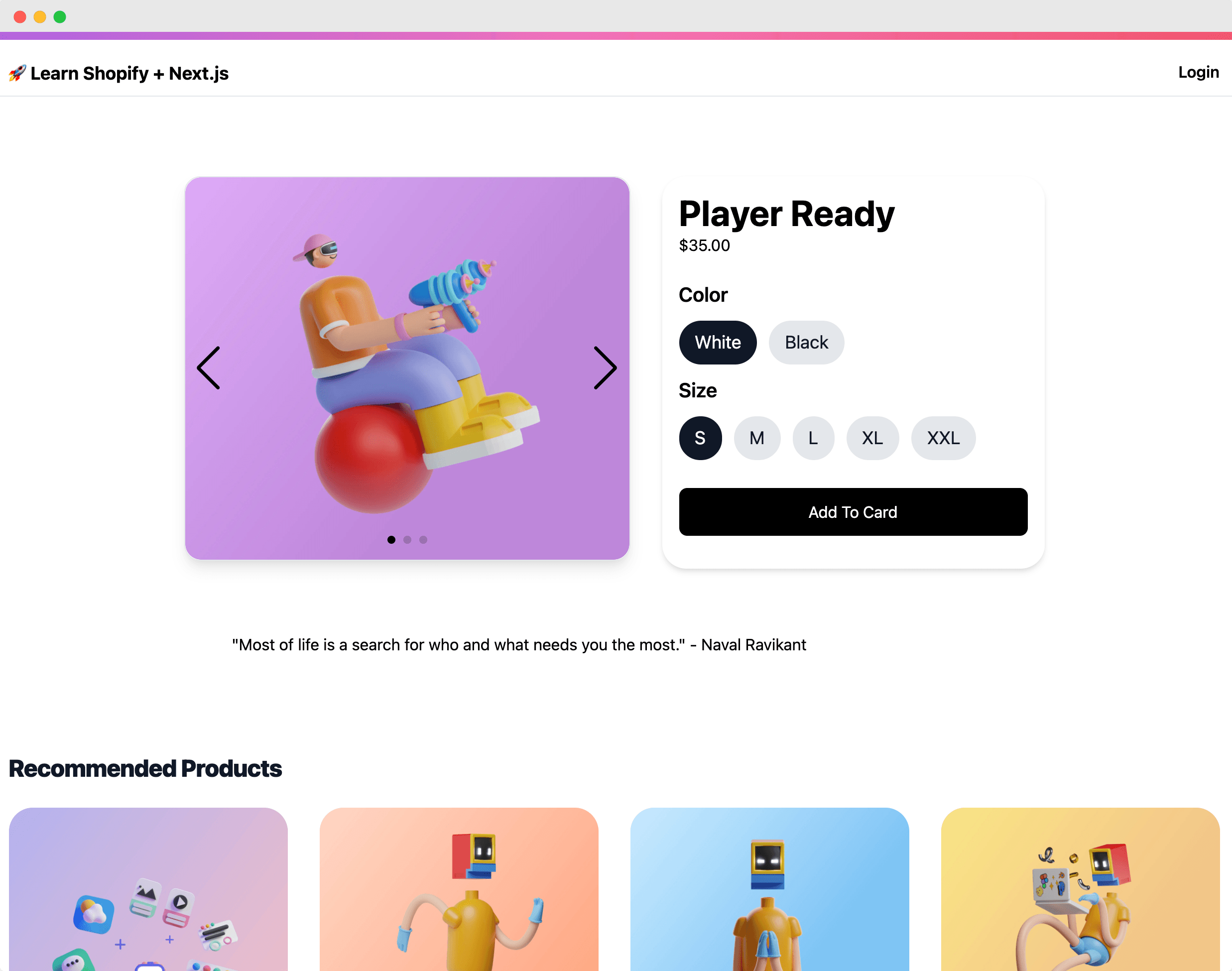
Task: Select size XL
Action: pyautogui.click(x=872, y=438)
